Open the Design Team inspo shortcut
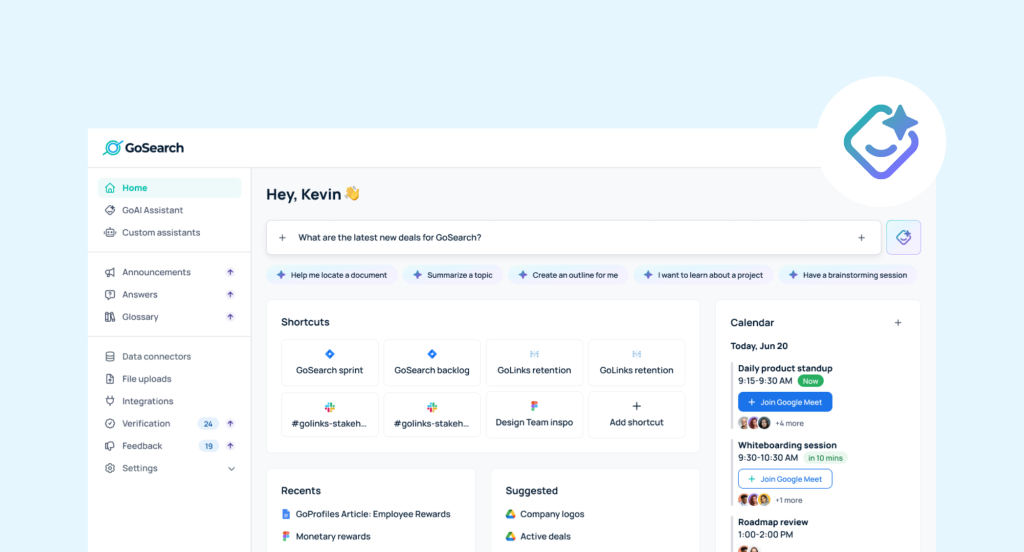1024x552 pixels. coord(534,415)
